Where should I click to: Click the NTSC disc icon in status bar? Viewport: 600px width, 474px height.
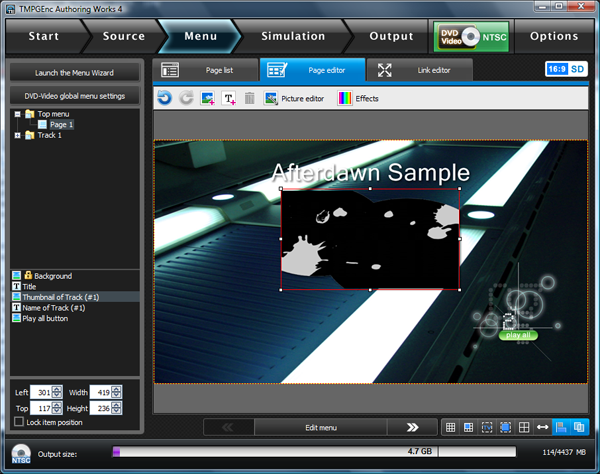[21, 454]
